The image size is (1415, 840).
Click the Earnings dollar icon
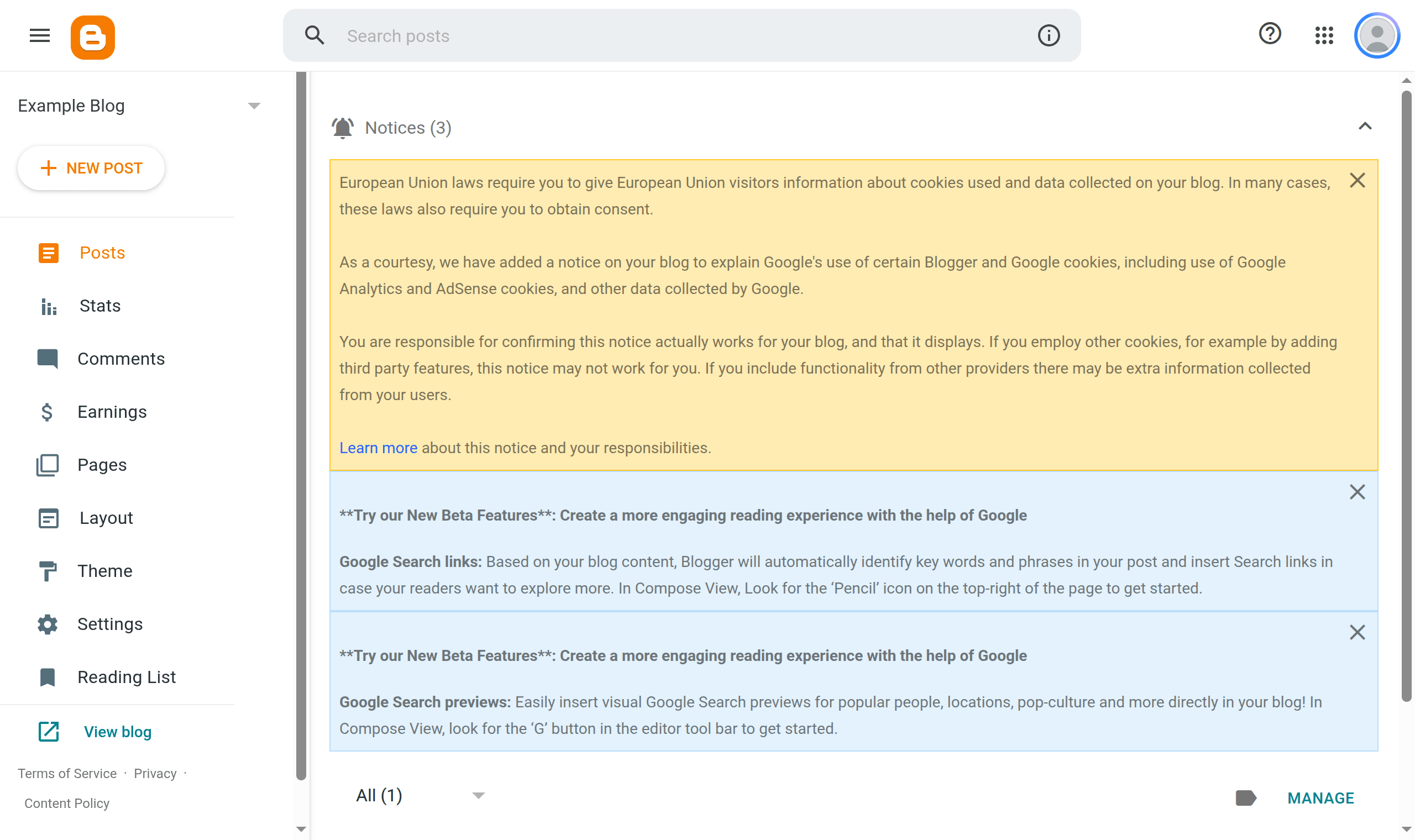pyautogui.click(x=47, y=412)
